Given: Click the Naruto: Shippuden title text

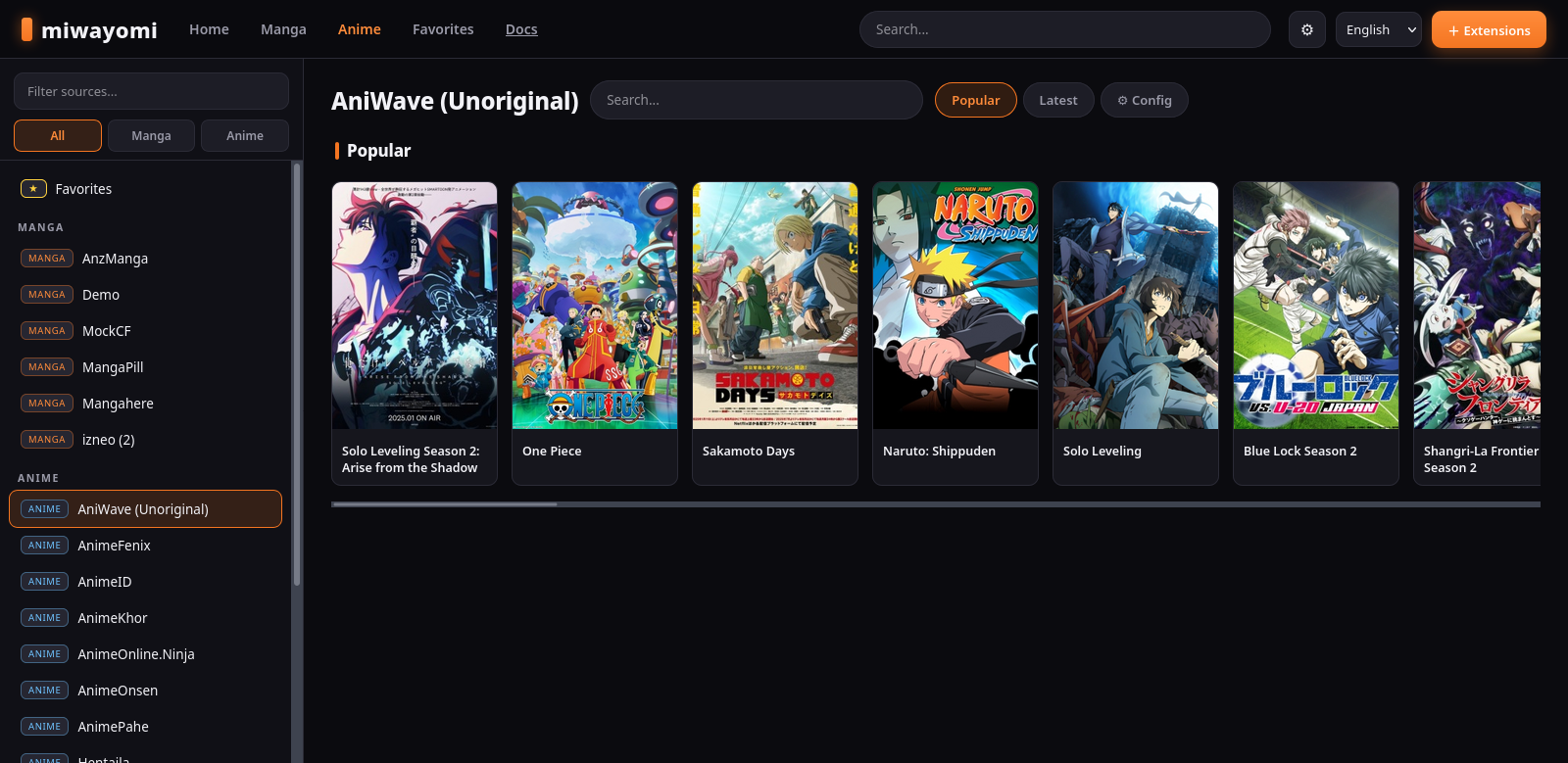Looking at the screenshot, I should tap(939, 452).
